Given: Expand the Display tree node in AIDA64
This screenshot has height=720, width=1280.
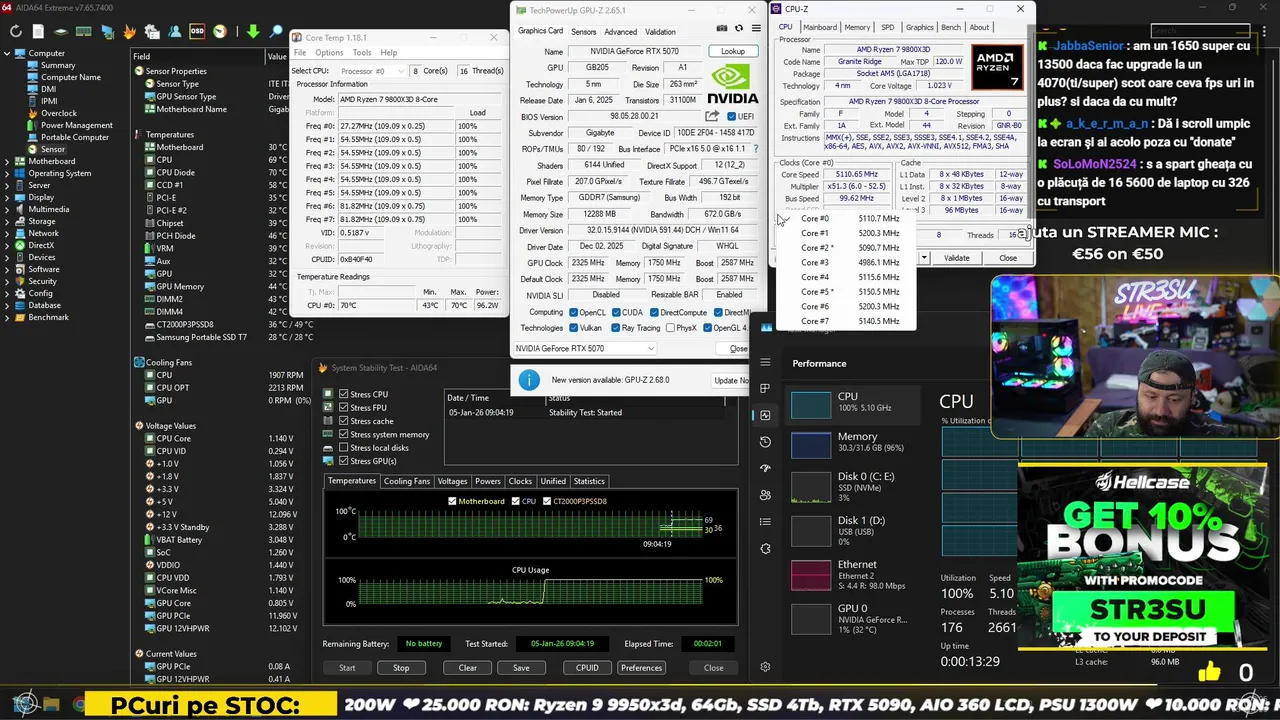Looking at the screenshot, I should click(x=7, y=197).
